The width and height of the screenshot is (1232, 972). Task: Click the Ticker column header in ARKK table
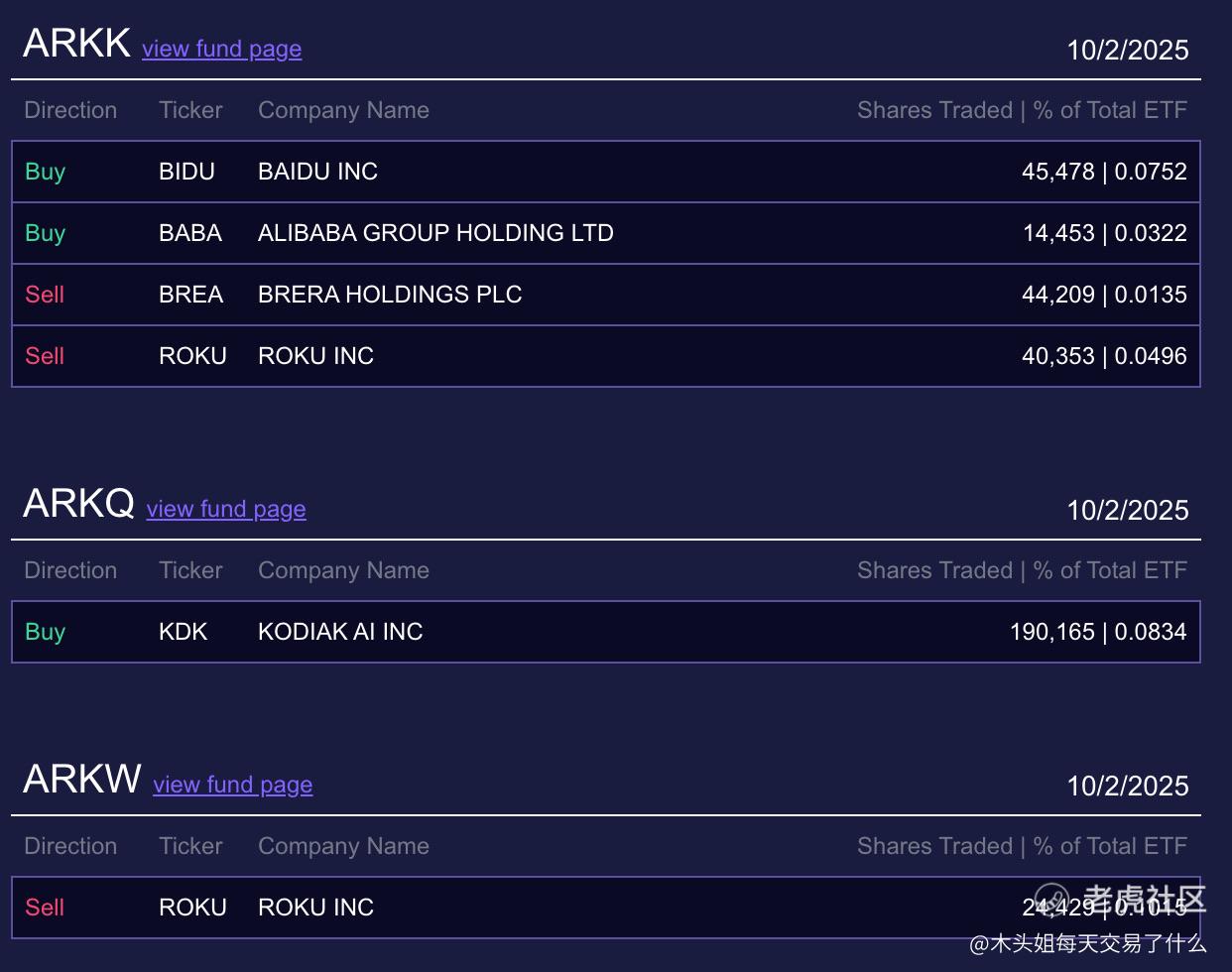tap(190, 110)
